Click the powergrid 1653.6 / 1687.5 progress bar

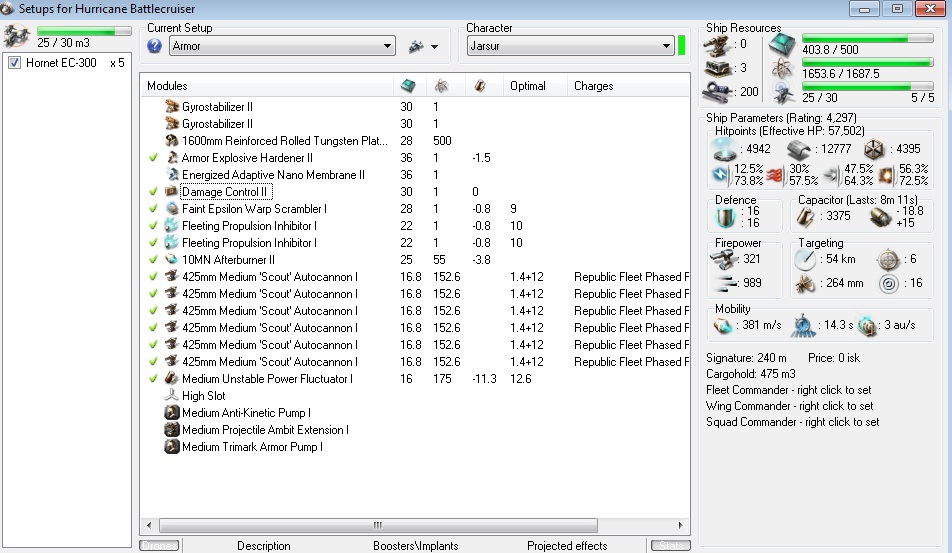click(868, 62)
